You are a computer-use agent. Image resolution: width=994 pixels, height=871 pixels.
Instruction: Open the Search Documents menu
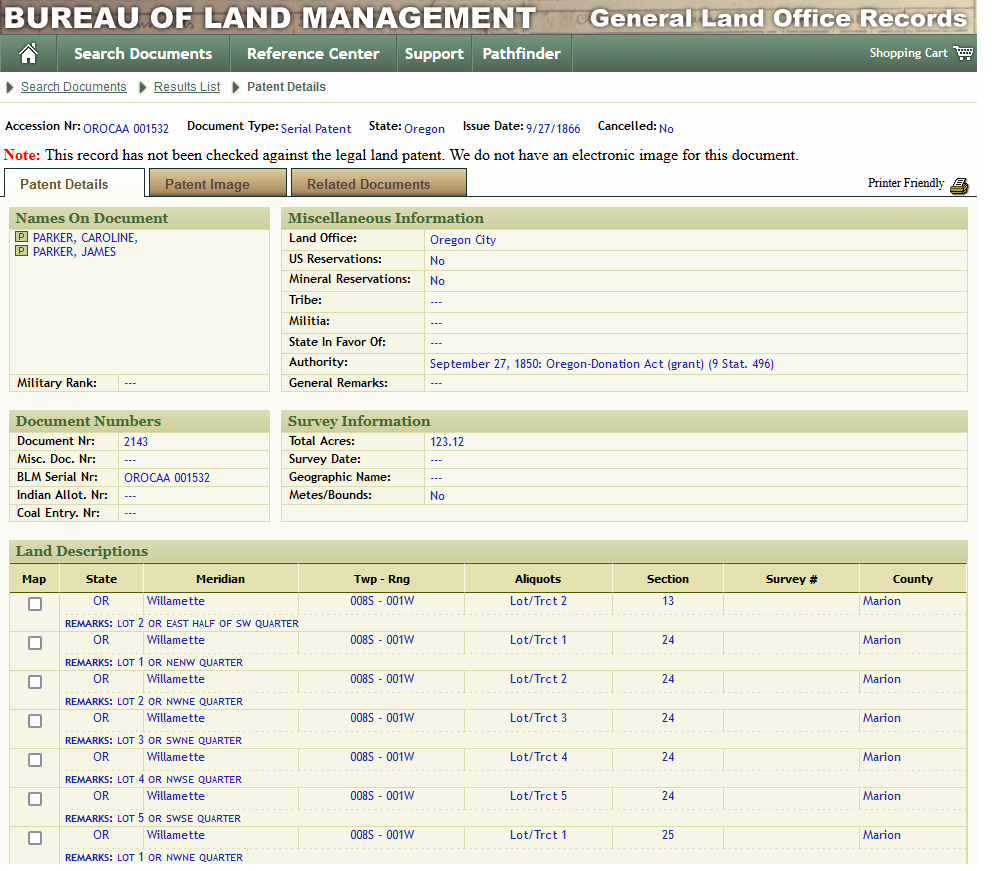pos(143,54)
